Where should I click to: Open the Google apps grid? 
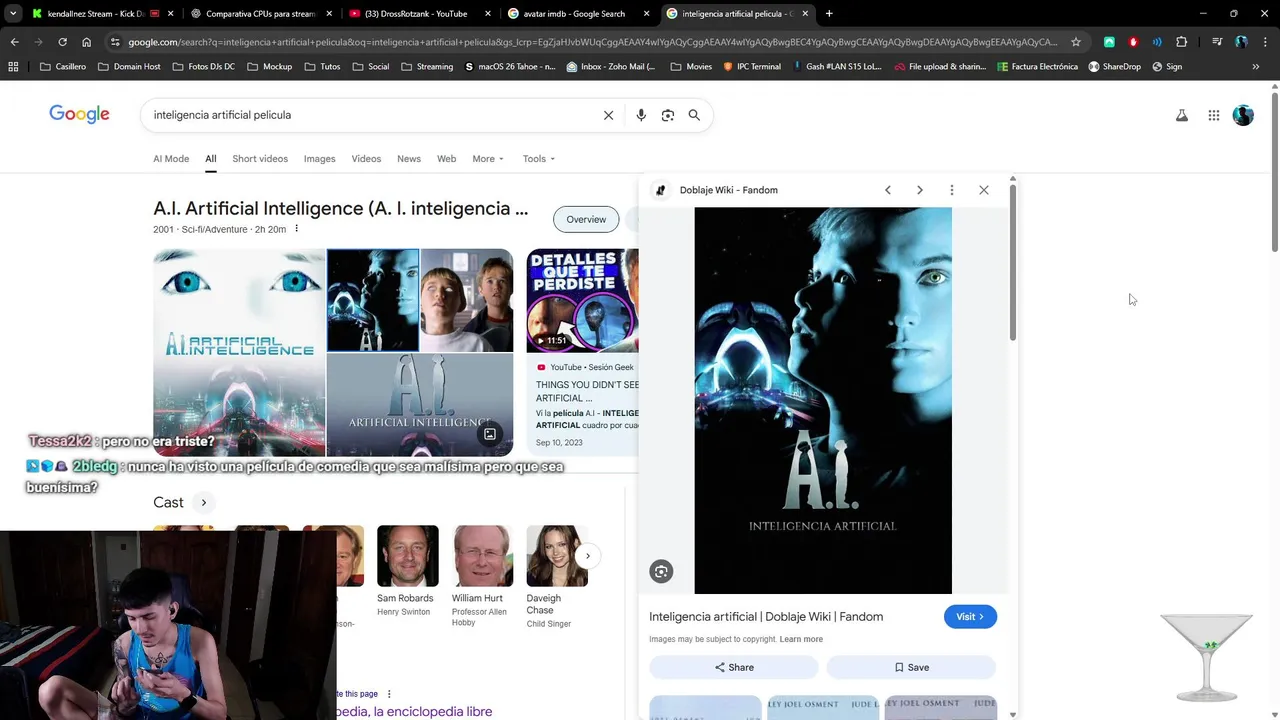[1214, 115]
